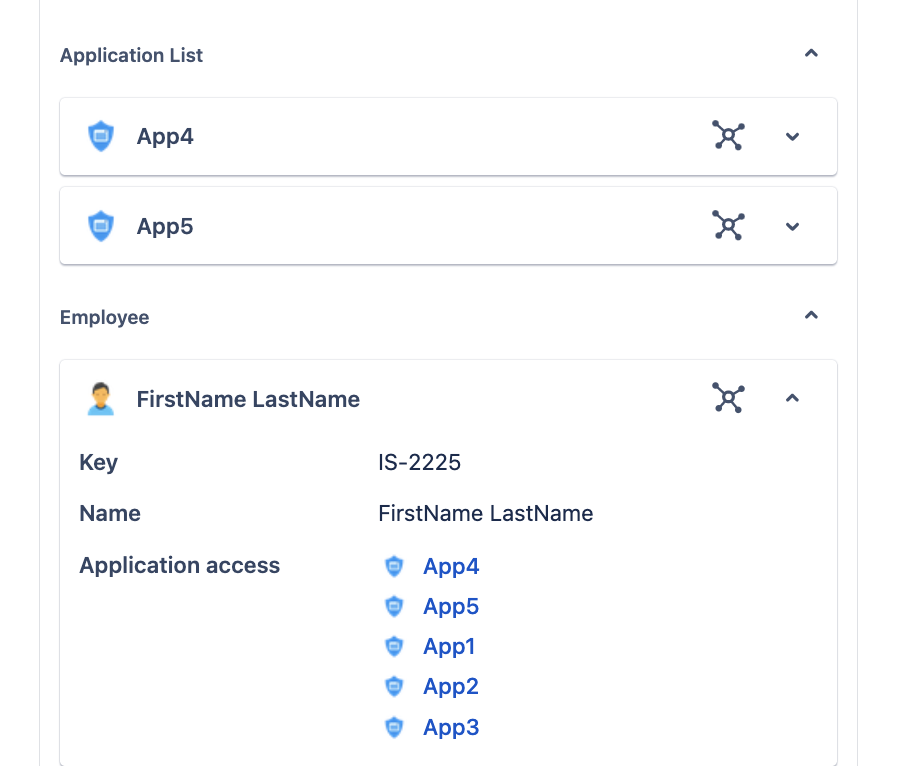Collapse the Employee section

coord(811,316)
